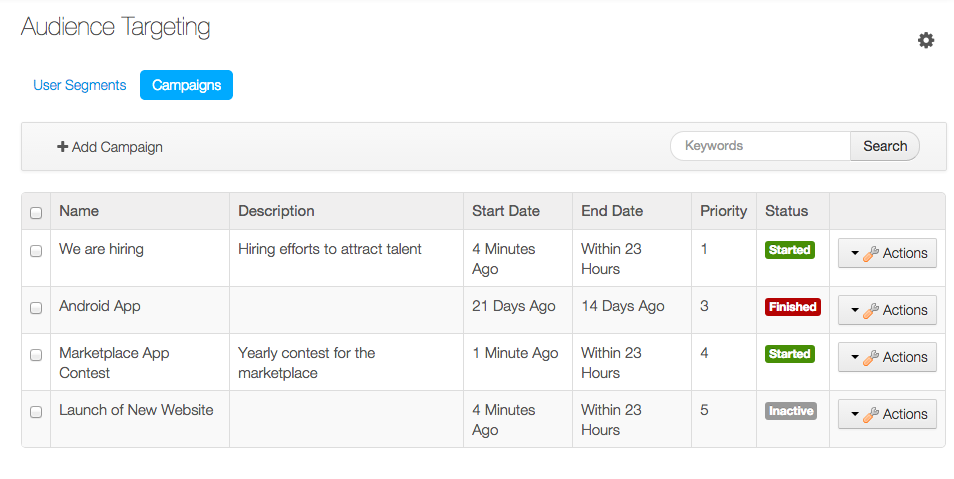Click the red Finished status badge
Screen dimensions: 954x479
(793, 307)
